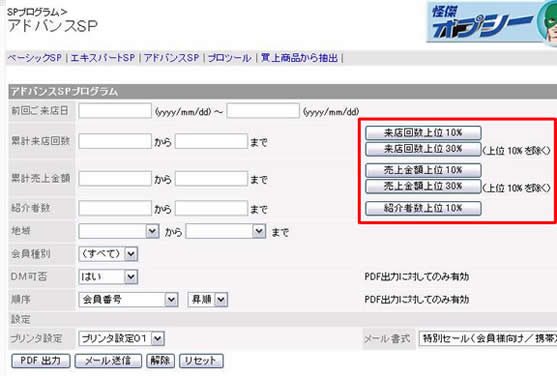Click the 来店回数上位10% button
This screenshot has height=376, width=557.
[423, 133]
